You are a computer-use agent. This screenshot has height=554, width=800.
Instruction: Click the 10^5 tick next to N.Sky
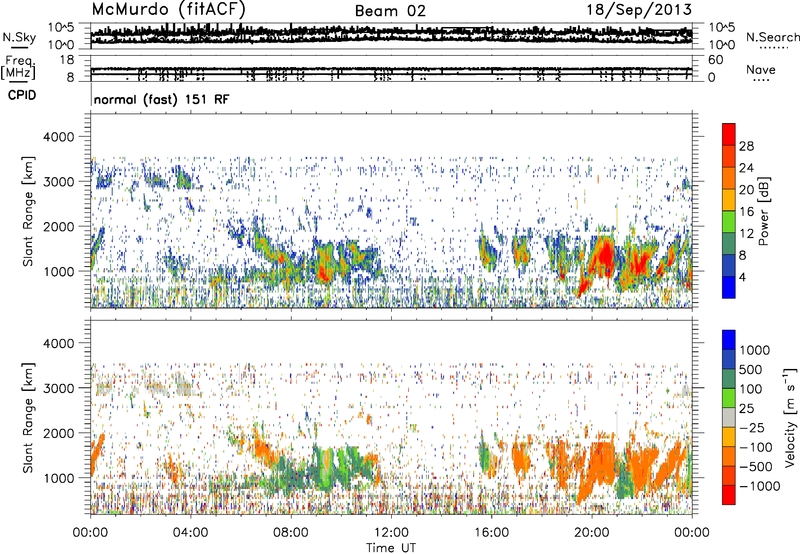point(60,27)
